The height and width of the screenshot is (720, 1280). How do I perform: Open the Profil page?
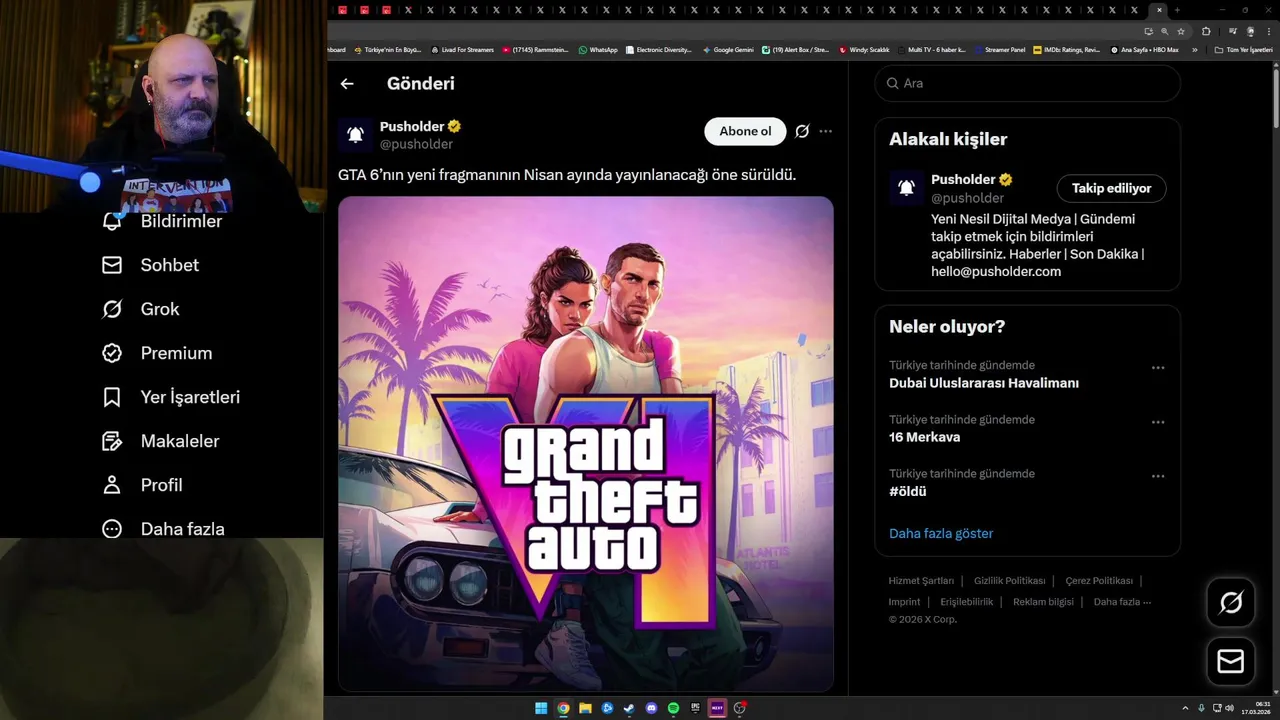point(141,485)
